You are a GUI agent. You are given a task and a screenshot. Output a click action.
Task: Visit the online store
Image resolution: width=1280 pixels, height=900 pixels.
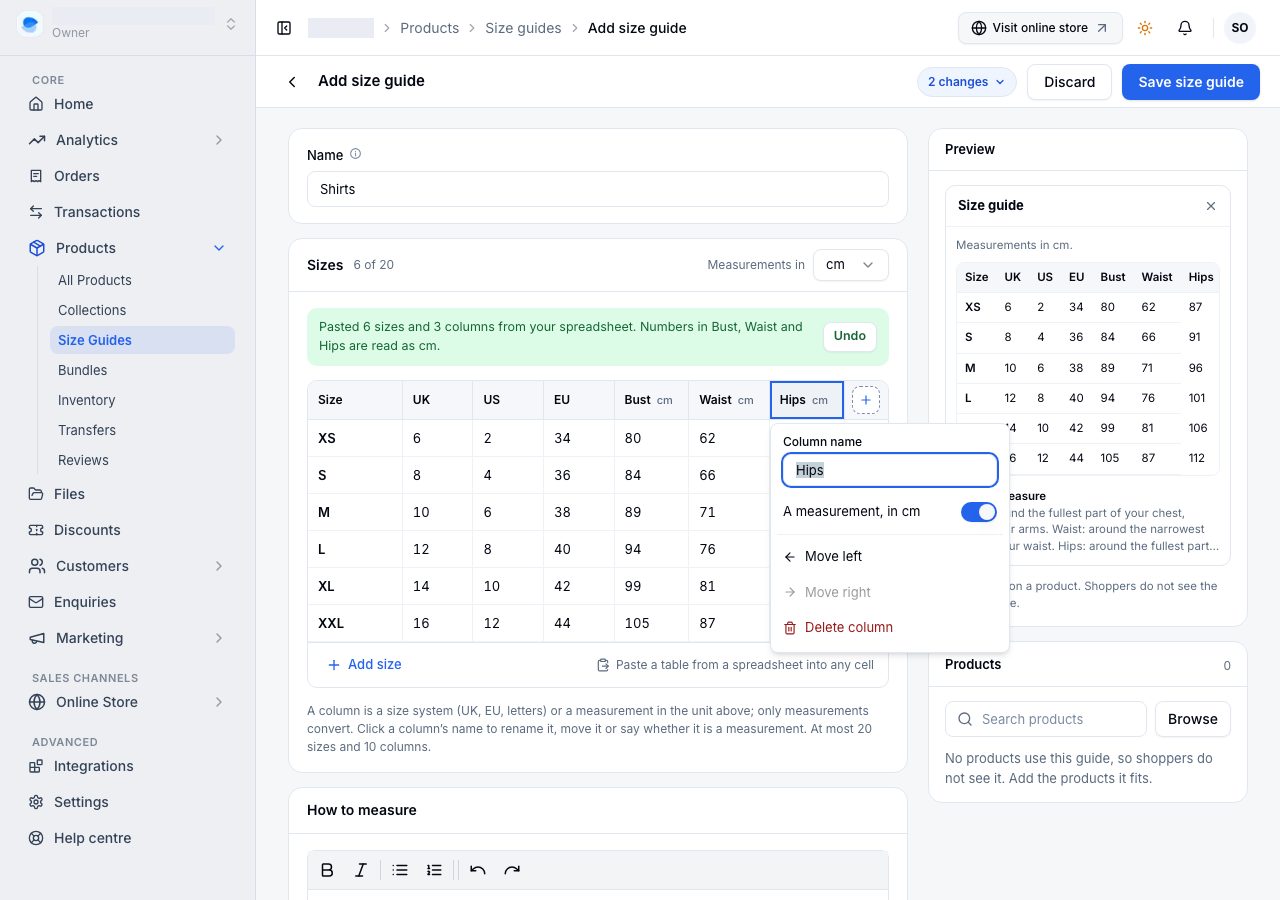pos(1040,28)
